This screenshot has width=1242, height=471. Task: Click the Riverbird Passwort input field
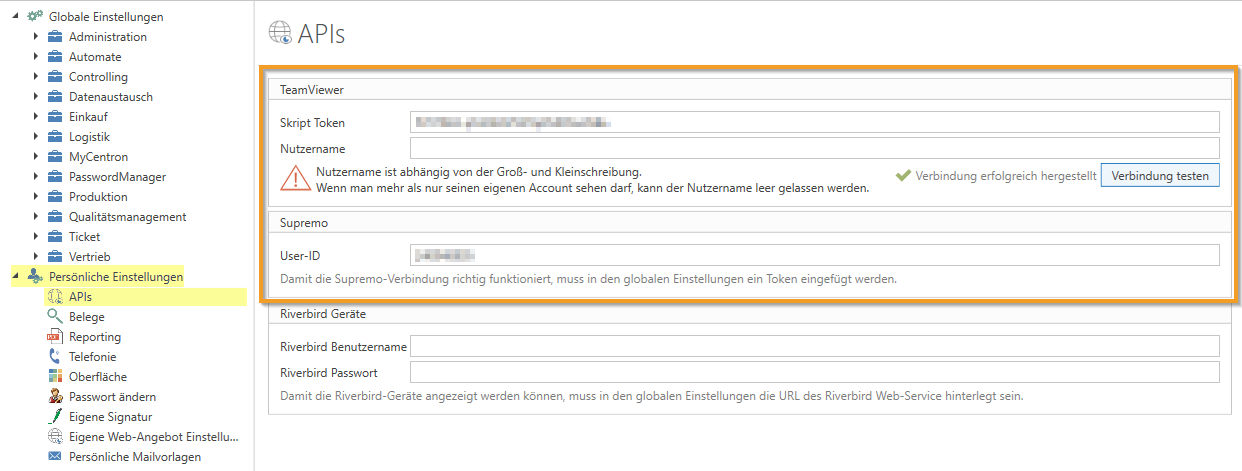(x=814, y=372)
